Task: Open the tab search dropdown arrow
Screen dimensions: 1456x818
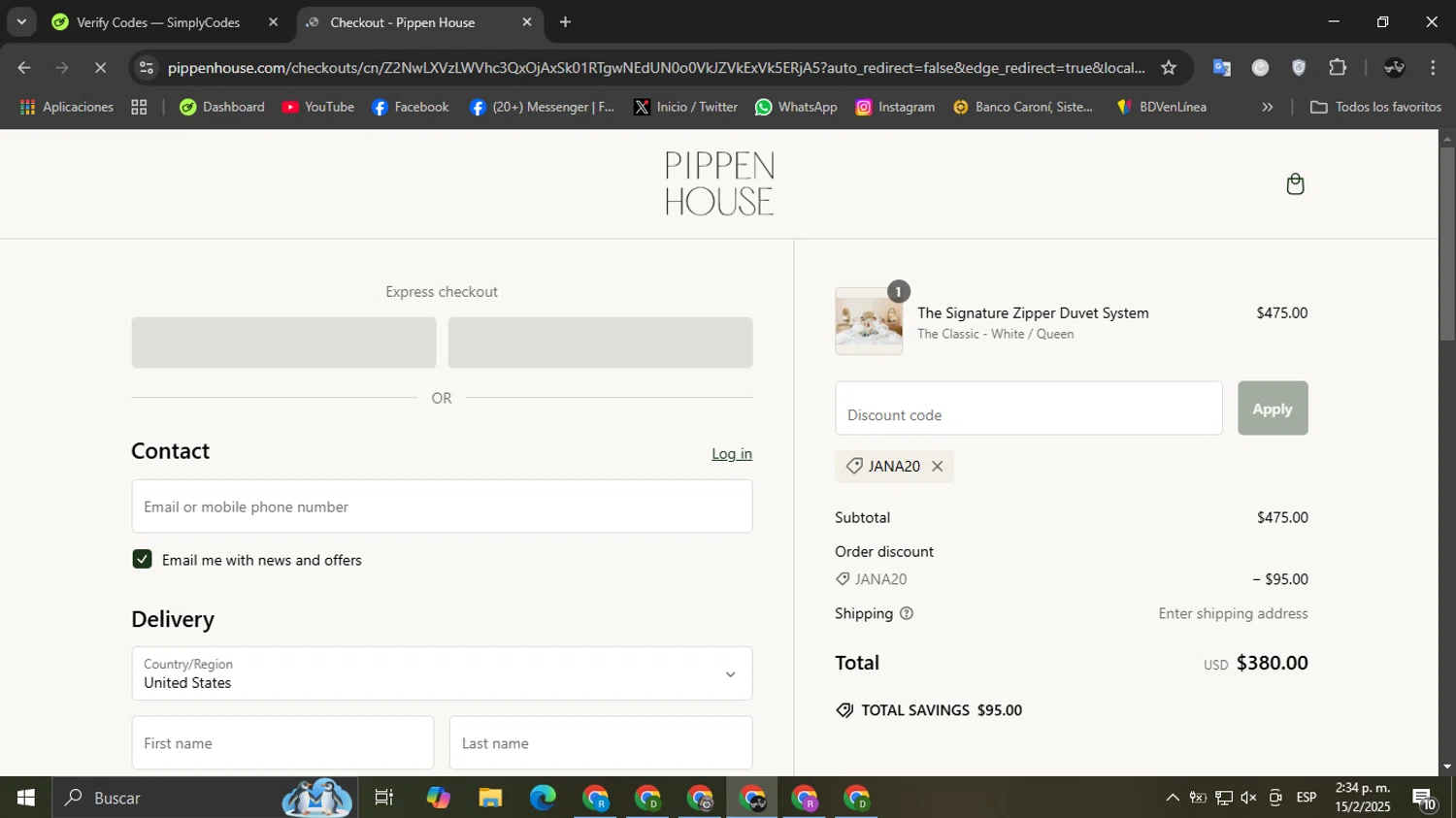Action: pos(21,21)
